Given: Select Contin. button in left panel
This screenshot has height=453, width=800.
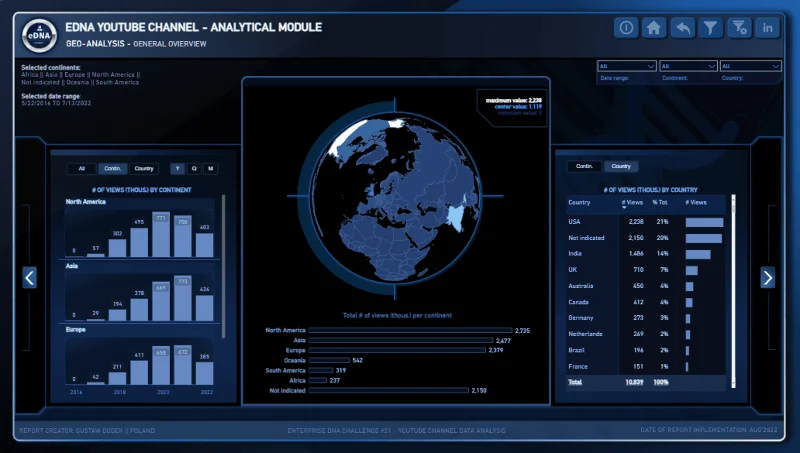Looking at the screenshot, I should (x=113, y=169).
